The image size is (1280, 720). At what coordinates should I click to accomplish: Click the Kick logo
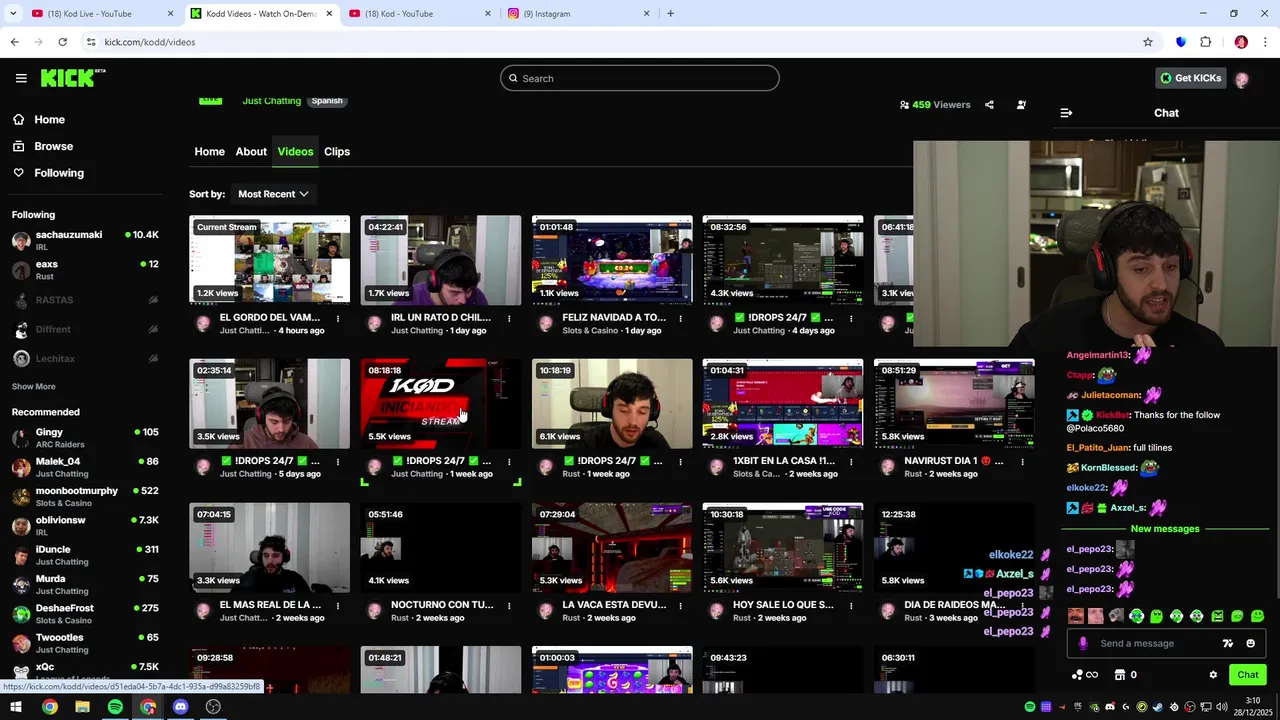point(72,78)
